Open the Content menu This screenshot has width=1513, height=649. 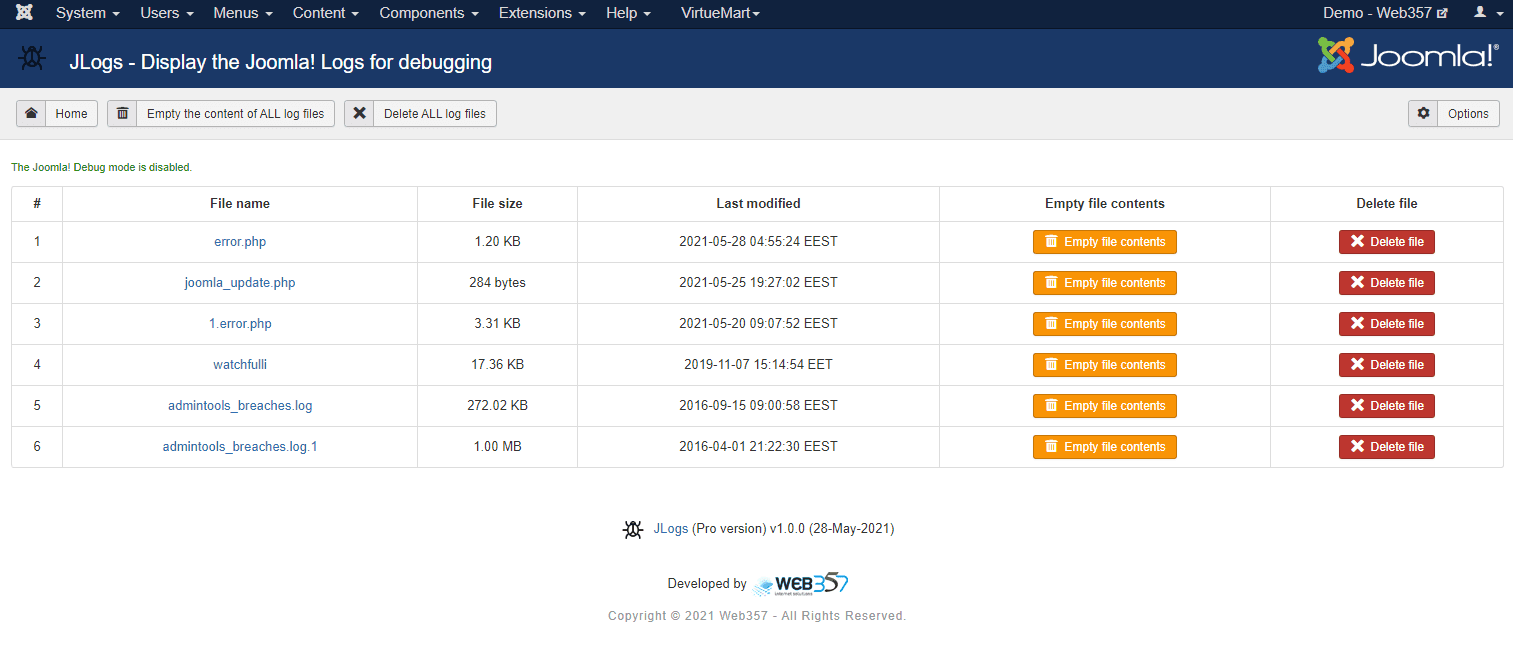326,13
